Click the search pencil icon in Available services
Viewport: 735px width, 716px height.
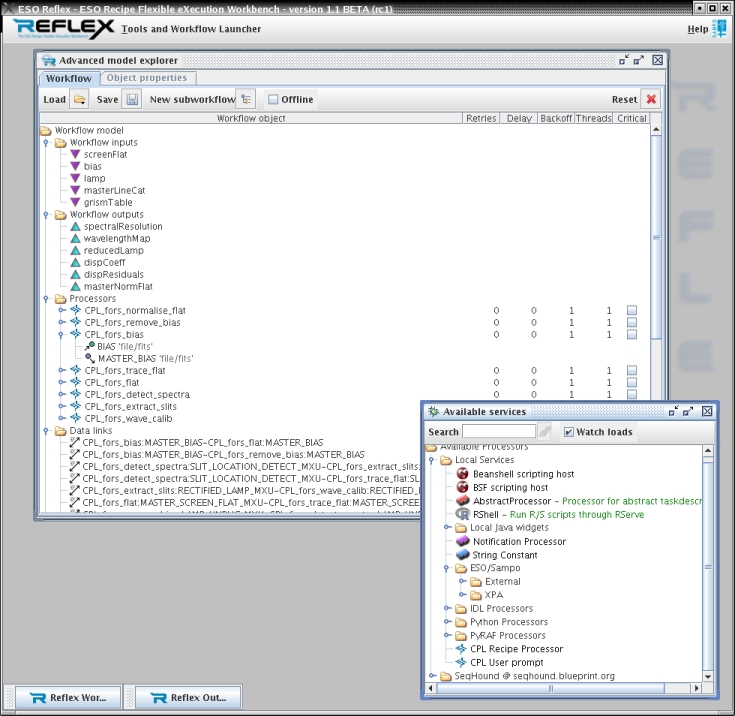tap(544, 431)
